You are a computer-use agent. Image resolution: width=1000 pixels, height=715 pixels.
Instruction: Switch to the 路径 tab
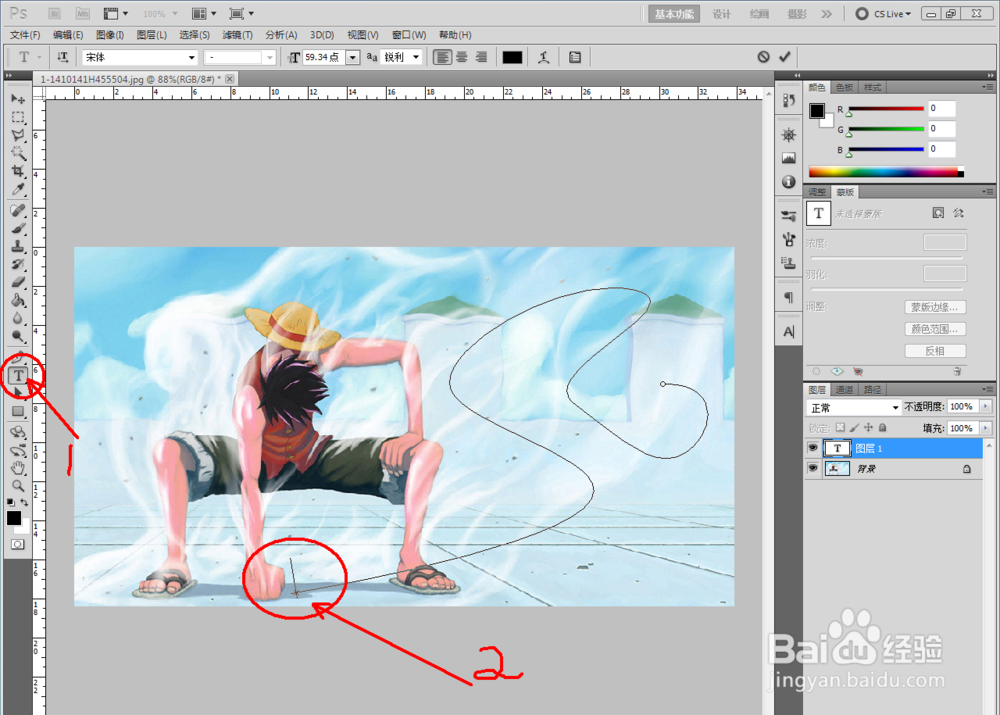click(x=872, y=390)
